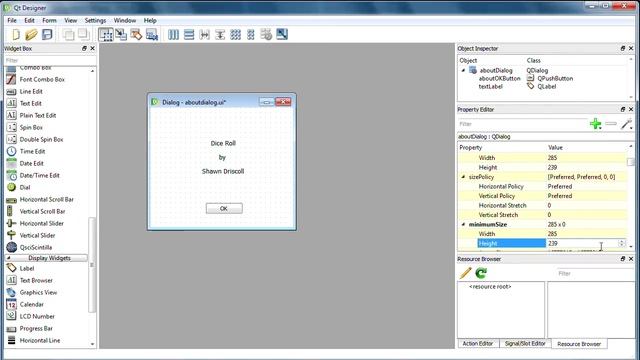This screenshot has width=640, height=360.
Task: Collapse the minimumSize property group
Action: (463, 224)
